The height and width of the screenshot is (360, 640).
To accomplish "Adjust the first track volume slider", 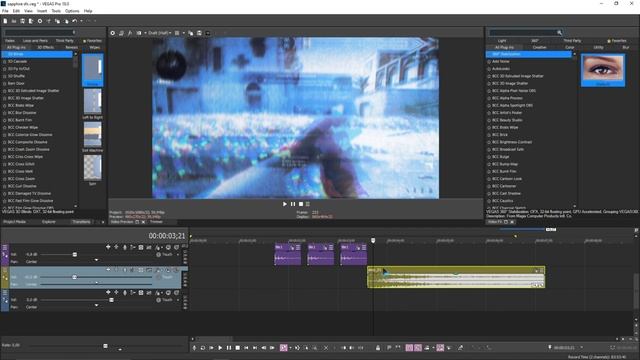I will pyautogui.click(x=75, y=254).
